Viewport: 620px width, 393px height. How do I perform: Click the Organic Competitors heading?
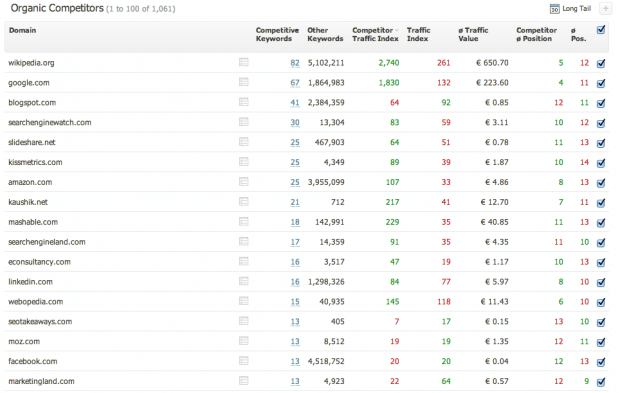tap(57, 8)
